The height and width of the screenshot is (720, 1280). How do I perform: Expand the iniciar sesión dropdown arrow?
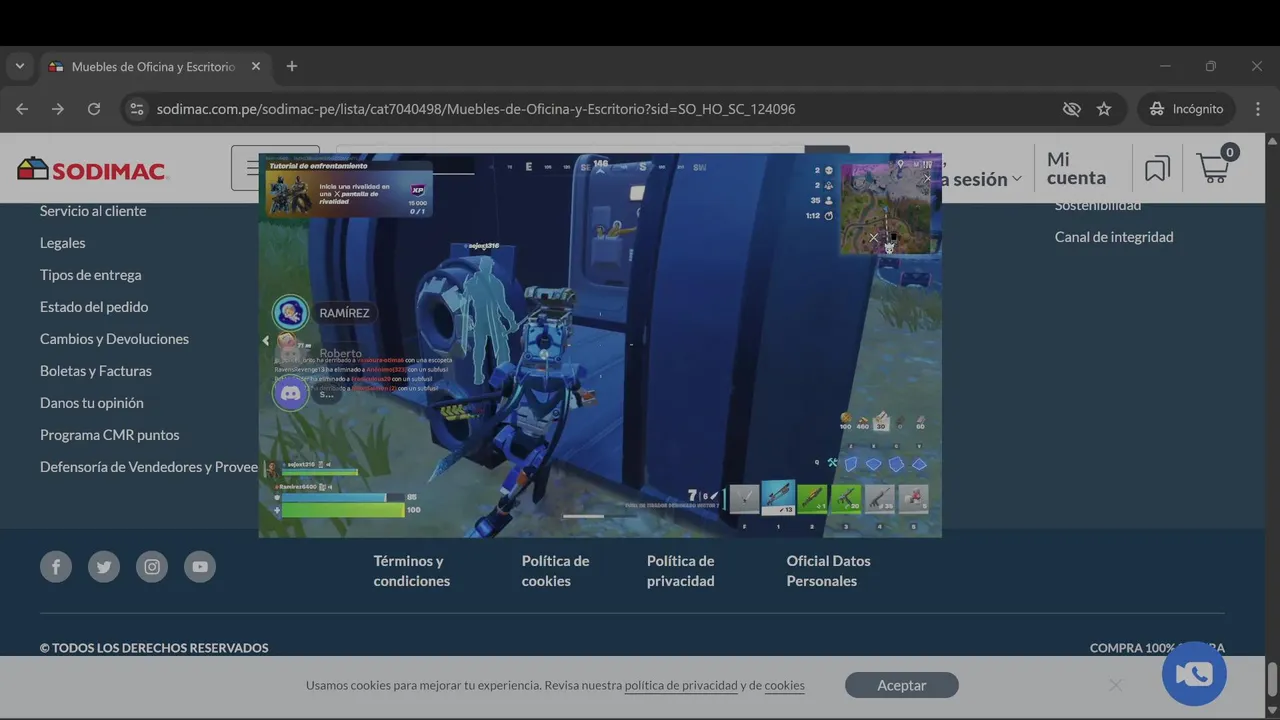coord(1017,179)
